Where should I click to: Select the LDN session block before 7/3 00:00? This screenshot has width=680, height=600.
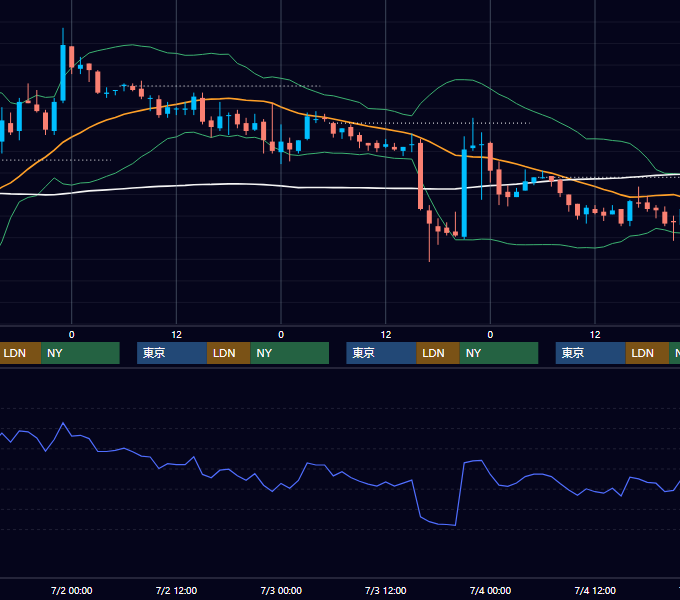[x=229, y=353]
